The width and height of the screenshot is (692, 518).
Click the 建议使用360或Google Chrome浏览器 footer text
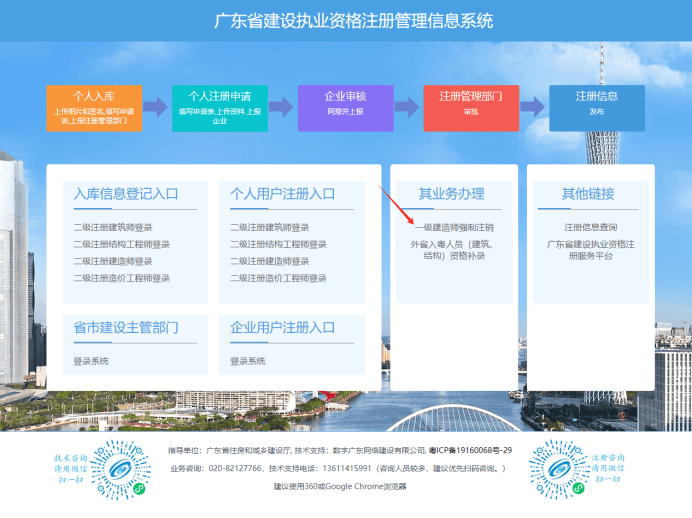click(340, 486)
